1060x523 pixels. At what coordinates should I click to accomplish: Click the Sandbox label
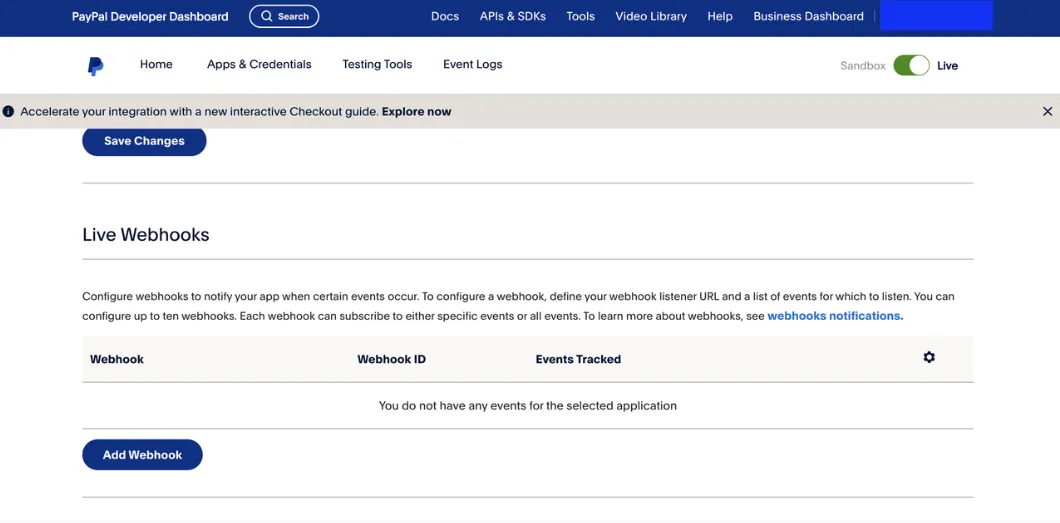863,66
